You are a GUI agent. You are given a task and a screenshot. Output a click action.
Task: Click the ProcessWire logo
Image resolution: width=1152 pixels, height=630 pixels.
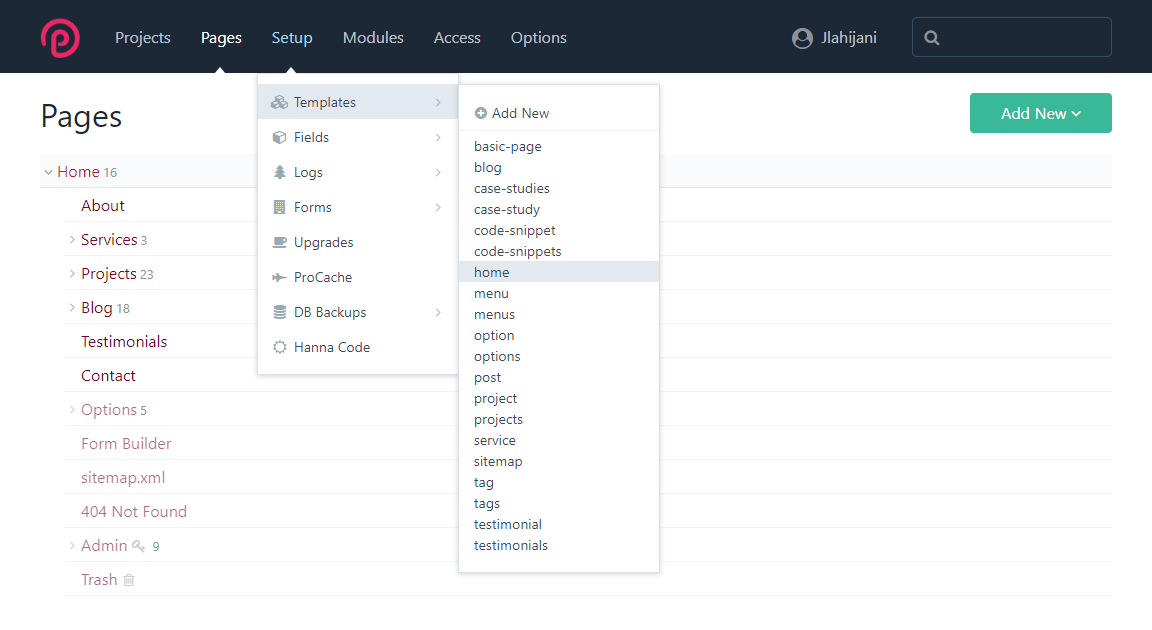click(x=59, y=37)
